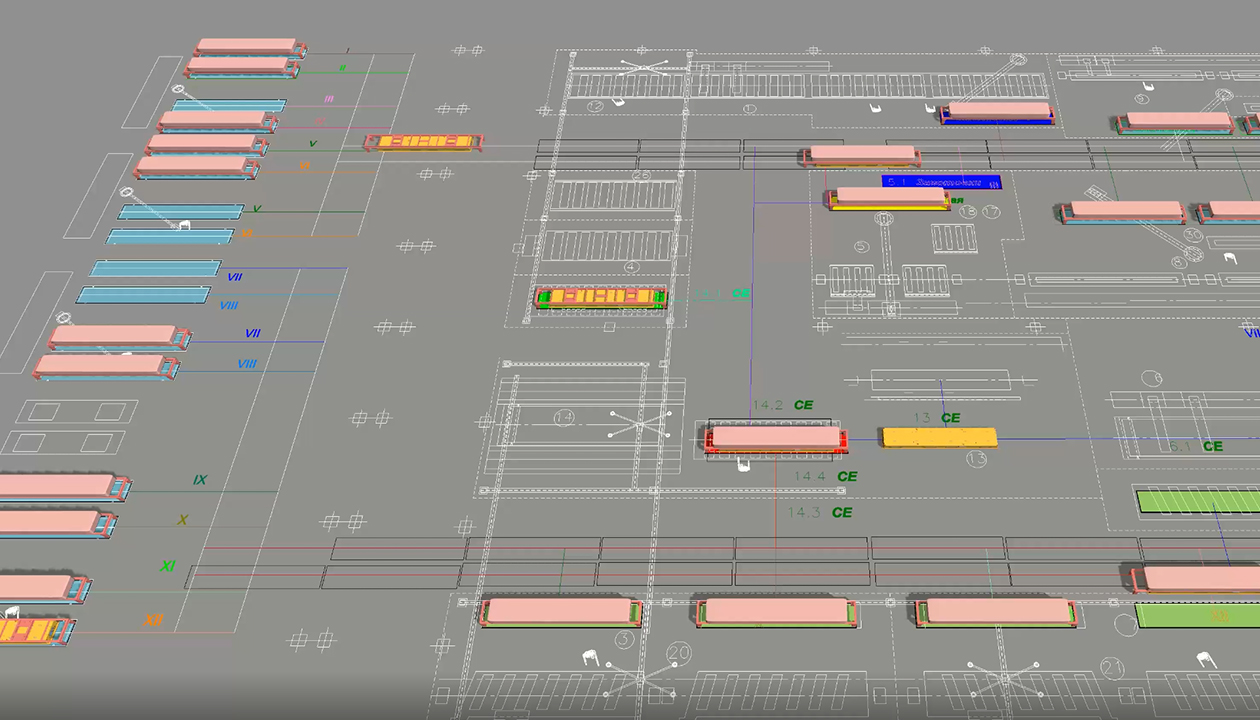Click the circled number 5 marker
This screenshot has height=720, width=1260.
point(862,246)
